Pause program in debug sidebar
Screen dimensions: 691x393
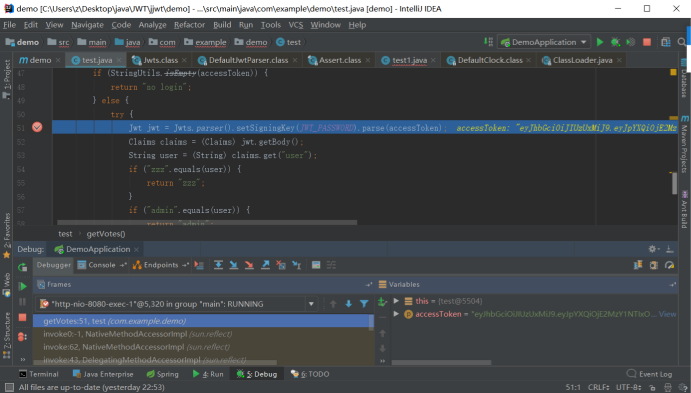click(22, 302)
